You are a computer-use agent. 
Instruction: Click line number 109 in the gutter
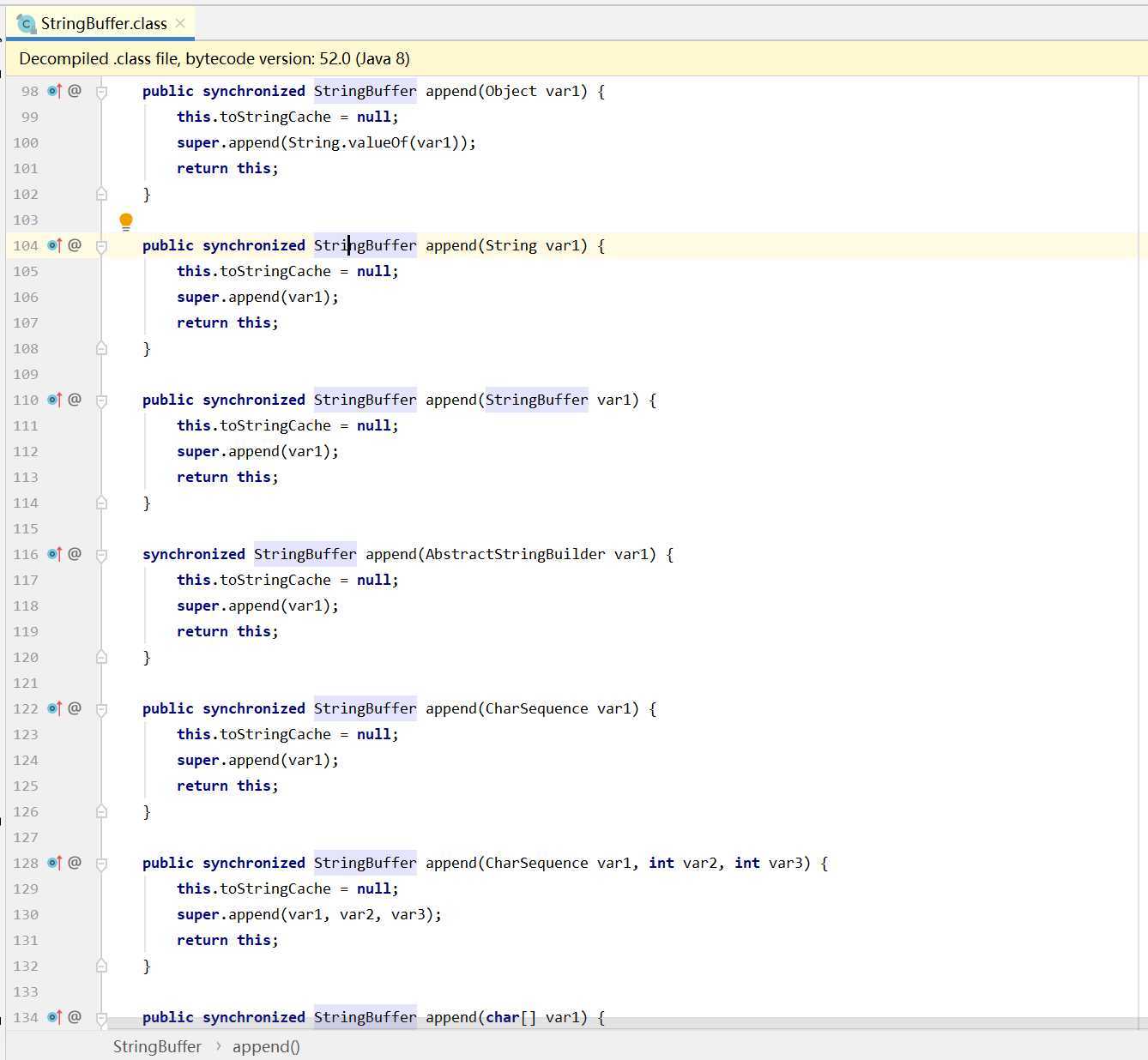point(26,374)
